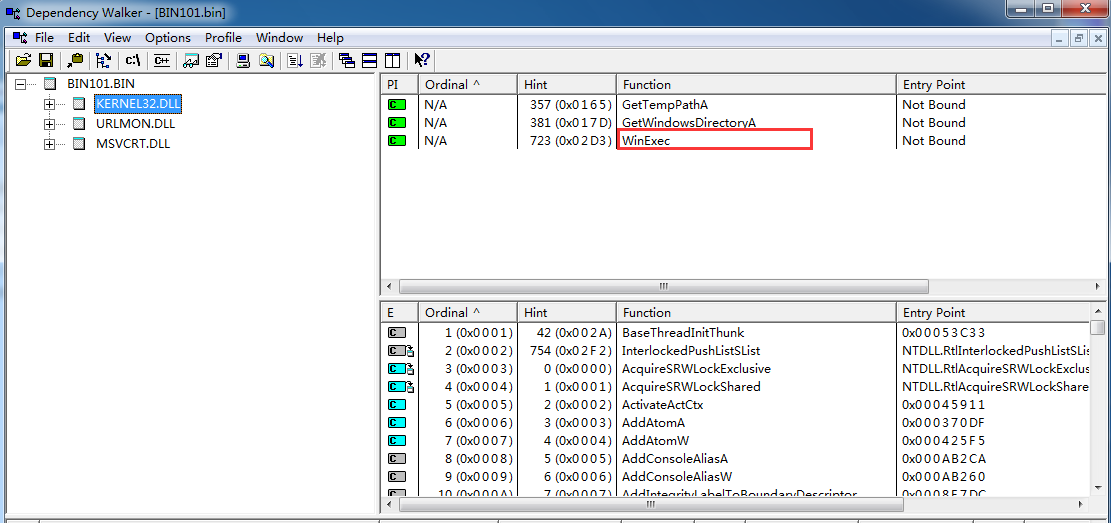Screen dimensions: 1111x523
Task: Restore the inner BIN101.bin document window
Action: [1078, 38]
